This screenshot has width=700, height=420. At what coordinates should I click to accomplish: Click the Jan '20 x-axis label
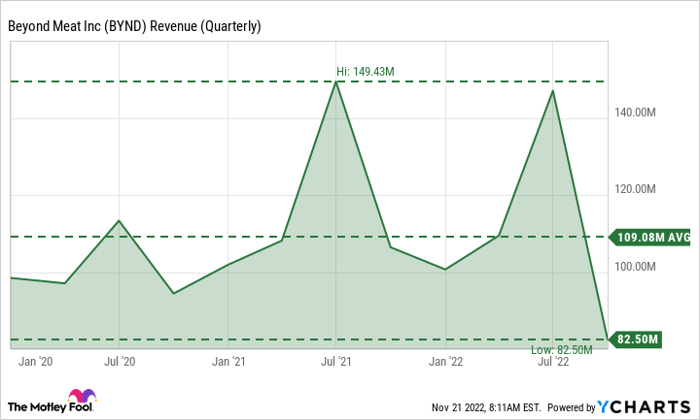[35, 361]
